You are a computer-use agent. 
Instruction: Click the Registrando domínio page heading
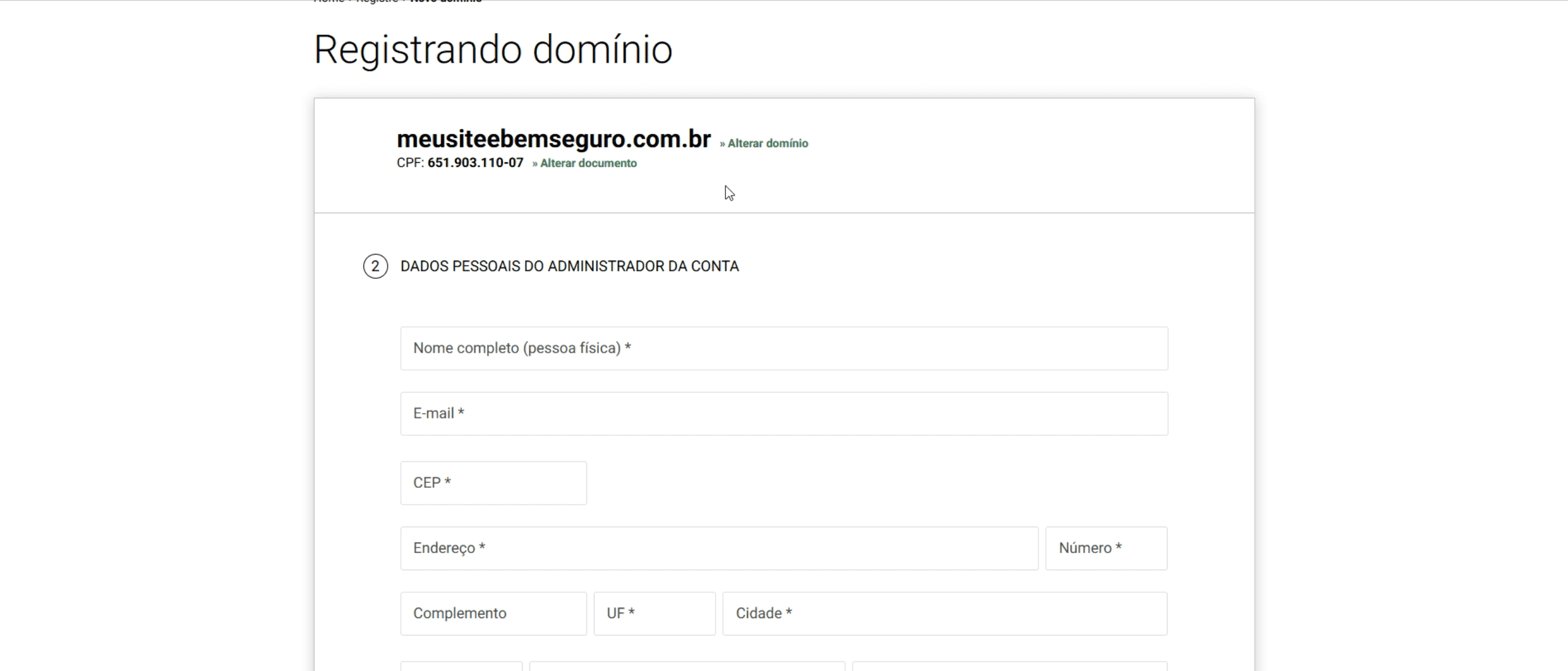coord(493,50)
